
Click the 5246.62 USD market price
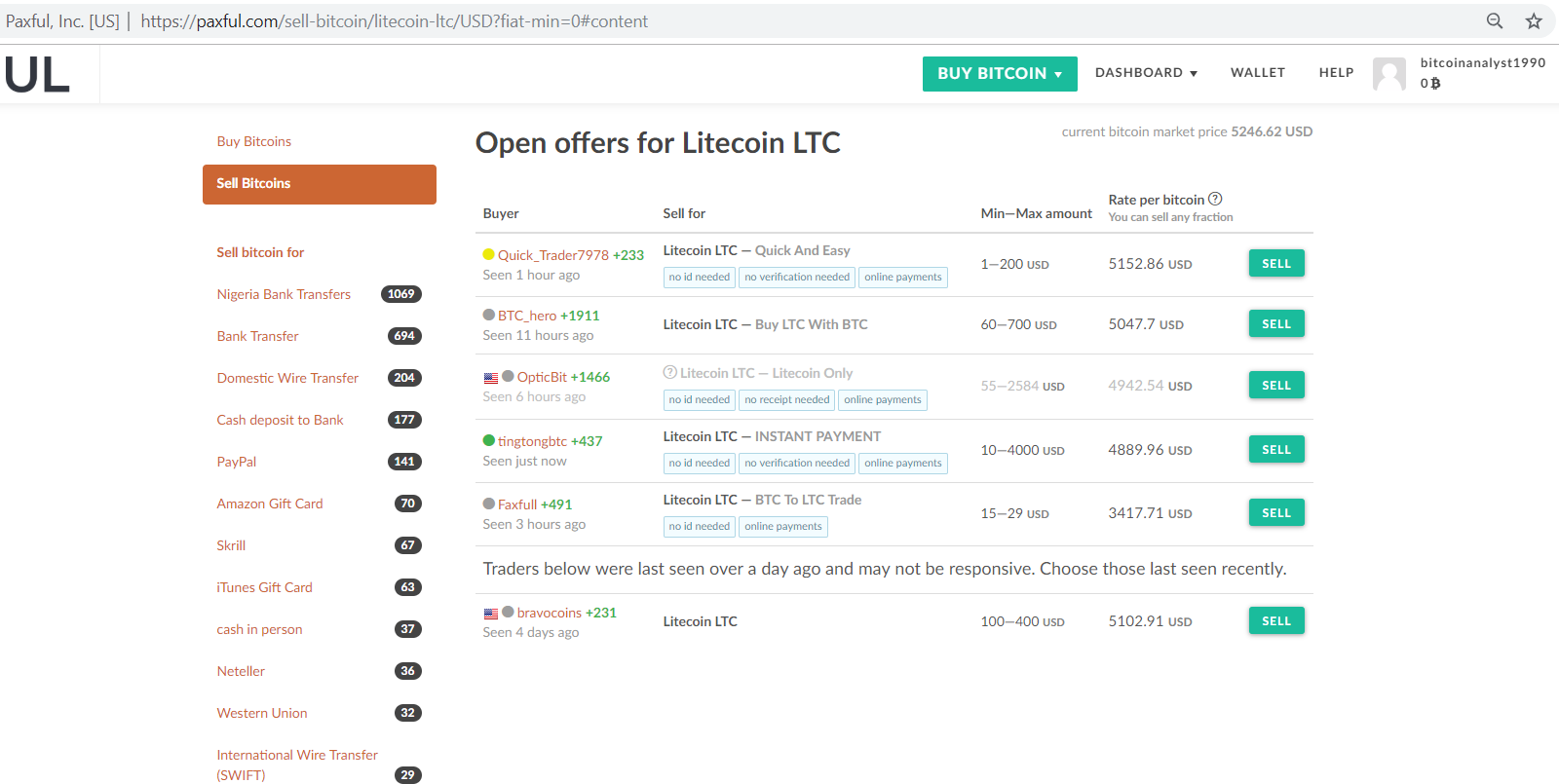pos(1272,131)
